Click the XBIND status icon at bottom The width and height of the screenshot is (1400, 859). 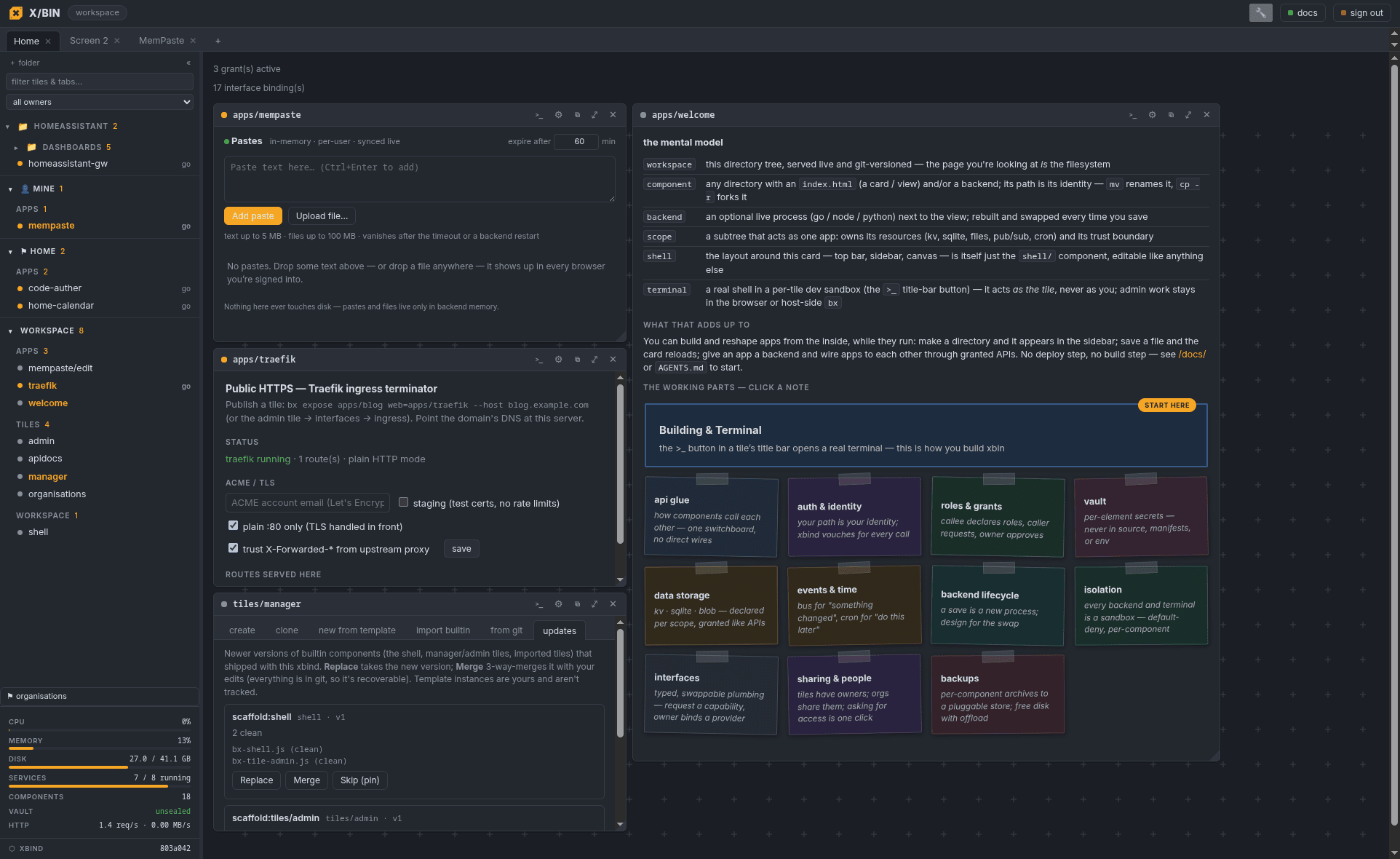click(x=12, y=849)
